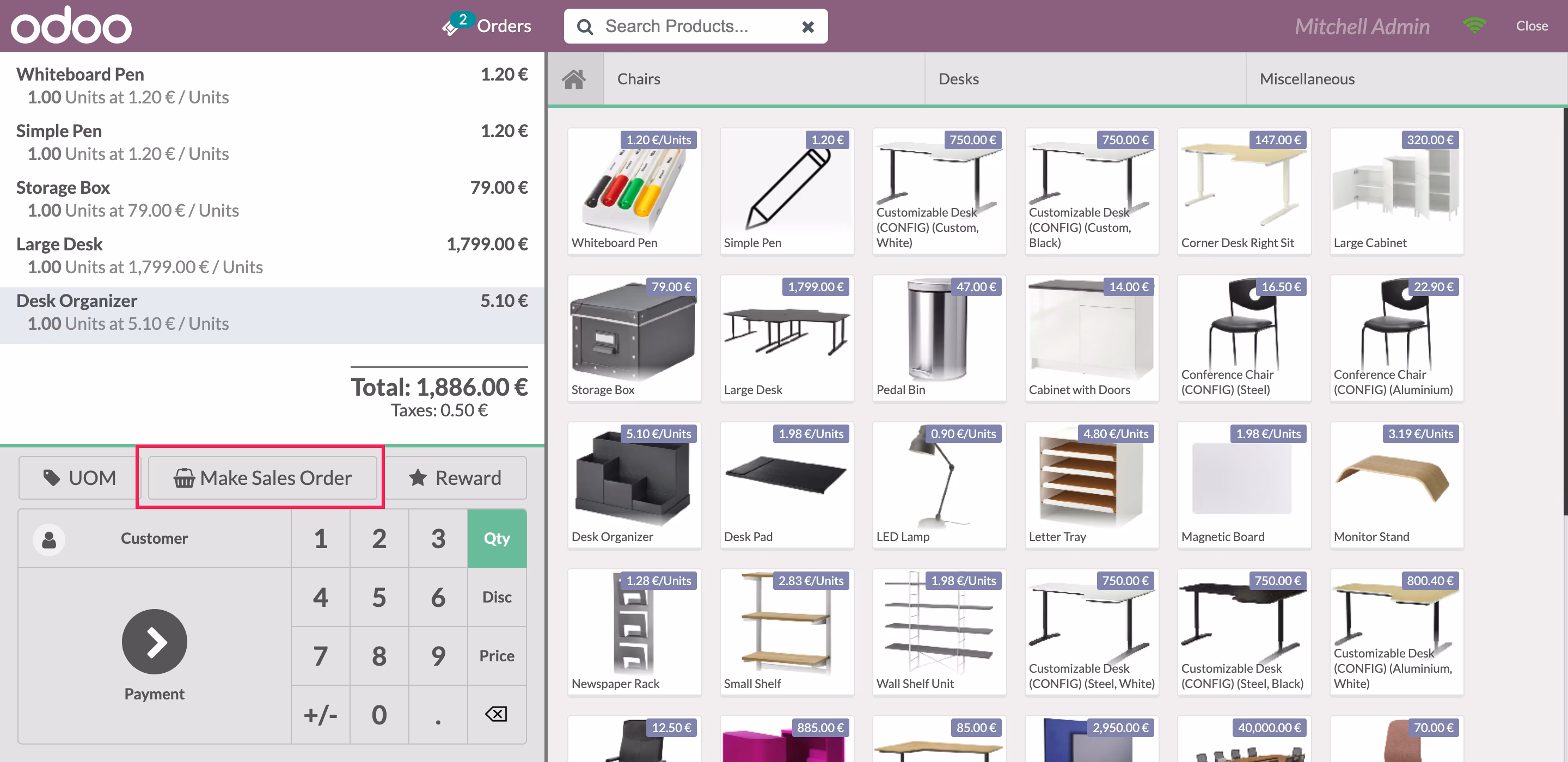Tap the plus/minus numpad key
1568x762 pixels.
click(x=321, y=714)
